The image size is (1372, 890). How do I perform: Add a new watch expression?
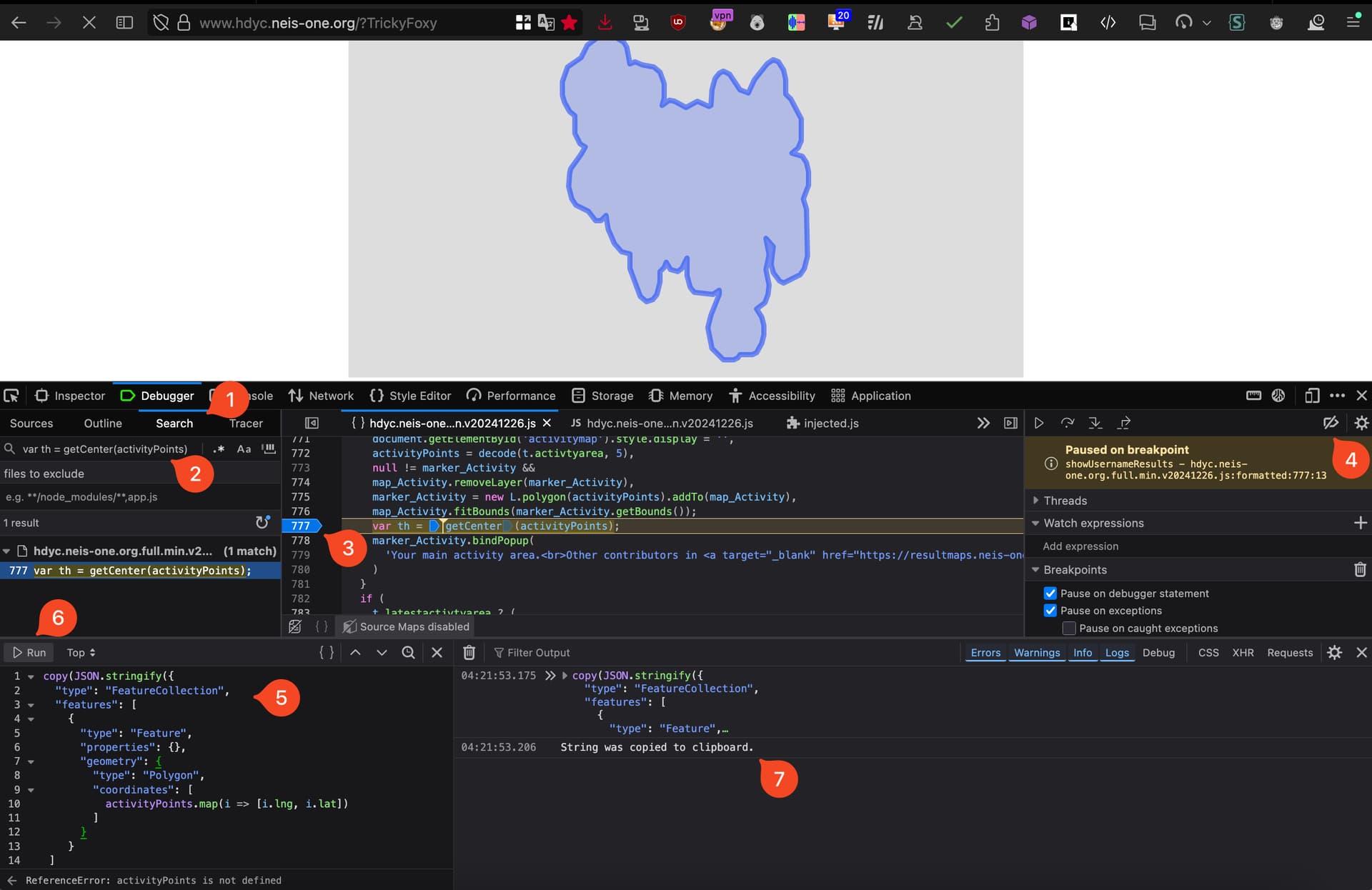[x=1360, y=523]
